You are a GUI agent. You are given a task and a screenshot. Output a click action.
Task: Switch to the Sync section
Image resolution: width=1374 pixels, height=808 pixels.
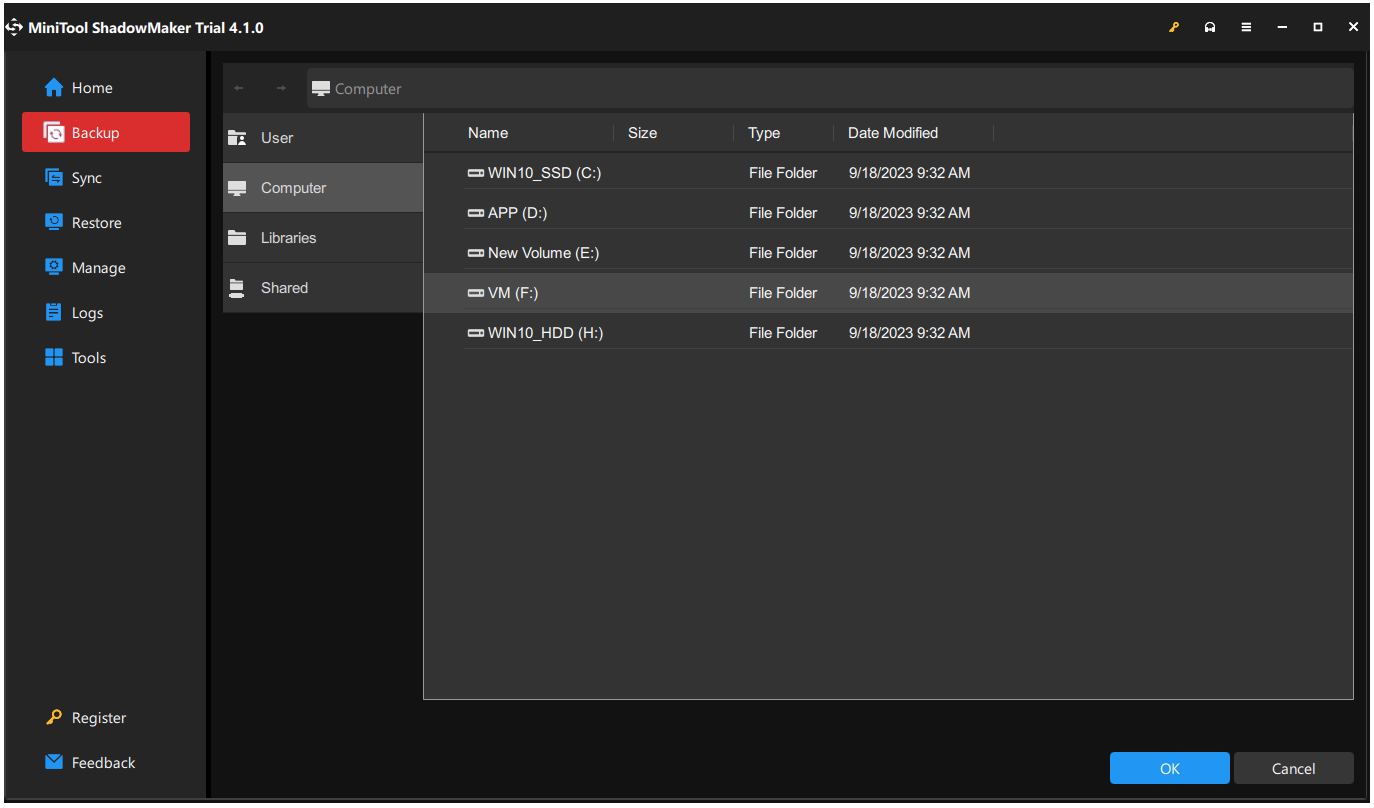click(106, 178)
